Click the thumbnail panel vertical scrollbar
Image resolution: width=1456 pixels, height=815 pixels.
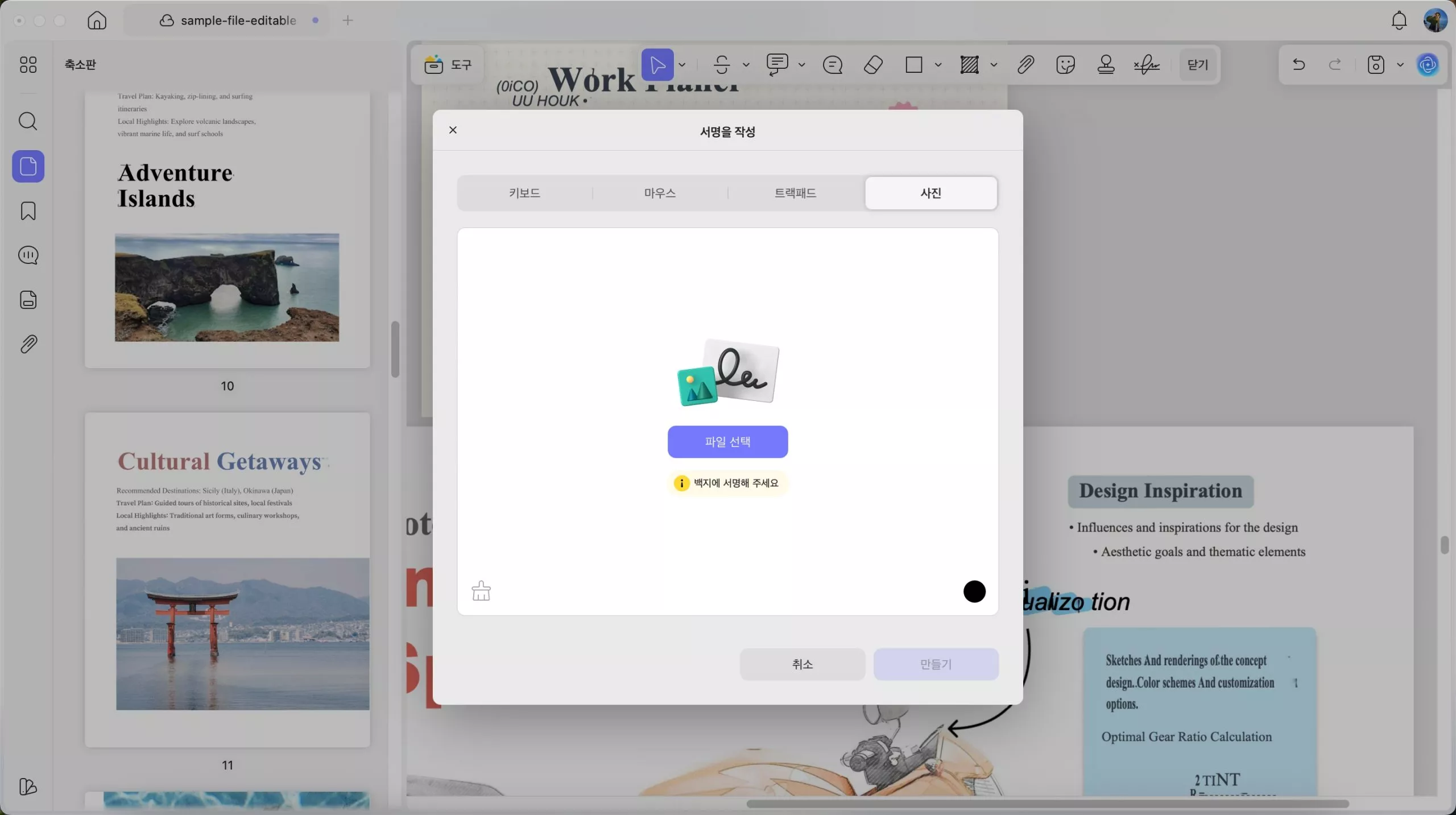coord(395,349)
